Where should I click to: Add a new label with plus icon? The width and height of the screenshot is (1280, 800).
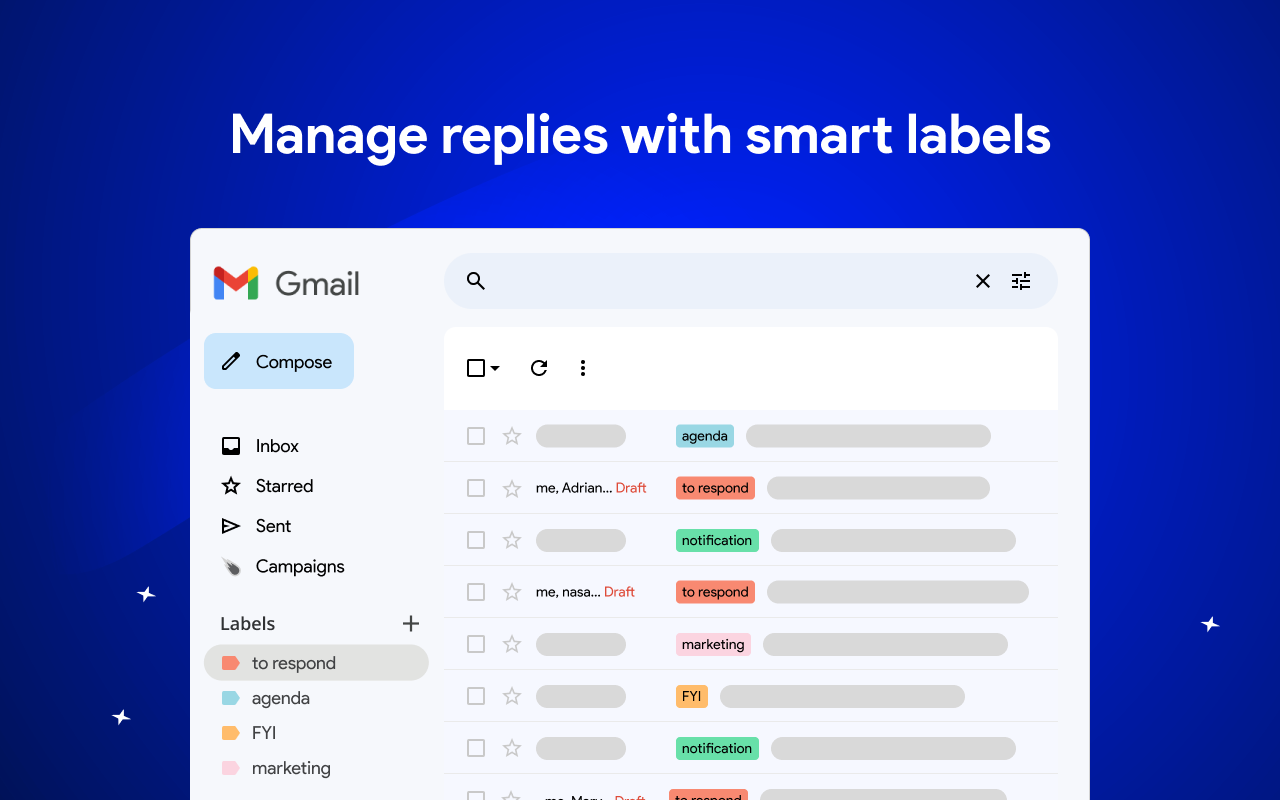point(411,623)
